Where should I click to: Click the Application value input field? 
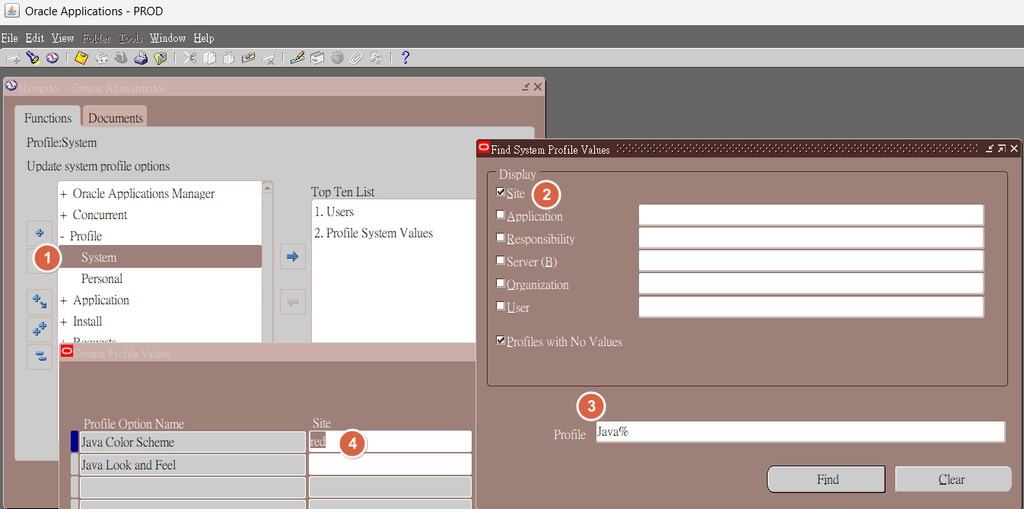tap(811, 215)
